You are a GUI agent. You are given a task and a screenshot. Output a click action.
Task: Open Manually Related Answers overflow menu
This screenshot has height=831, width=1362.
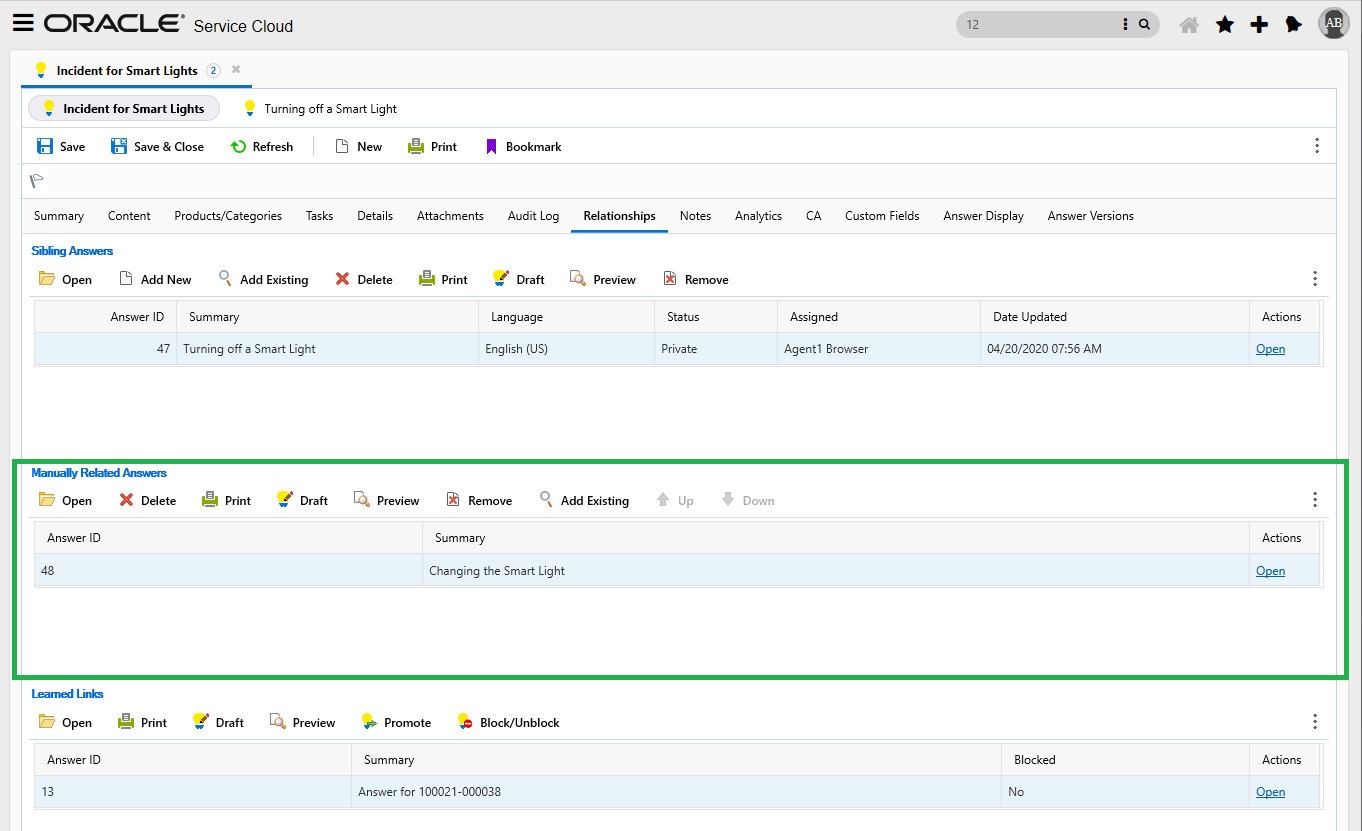pos(1315,500)
